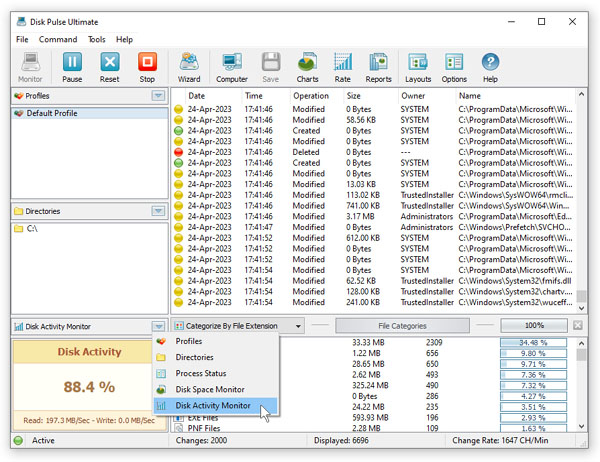Click the 7.32 % progress bar
This screenshot has height=462, width=600.
point(533,385)
